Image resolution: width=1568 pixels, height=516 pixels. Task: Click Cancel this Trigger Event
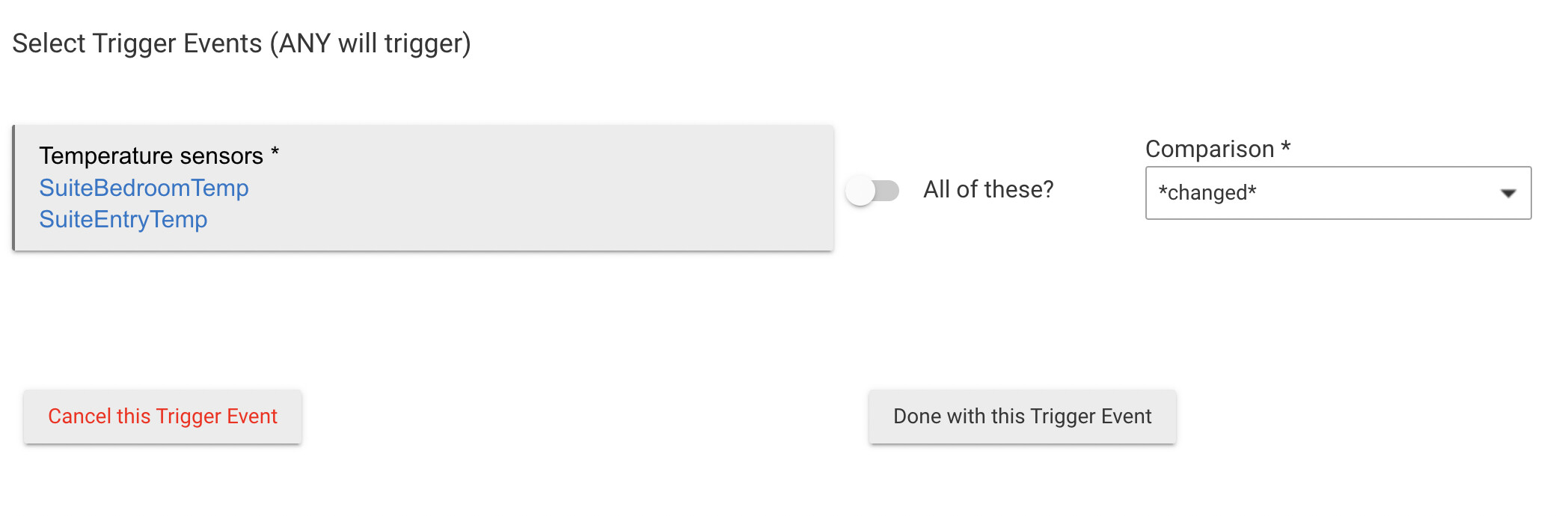click(x=162, y=417)
